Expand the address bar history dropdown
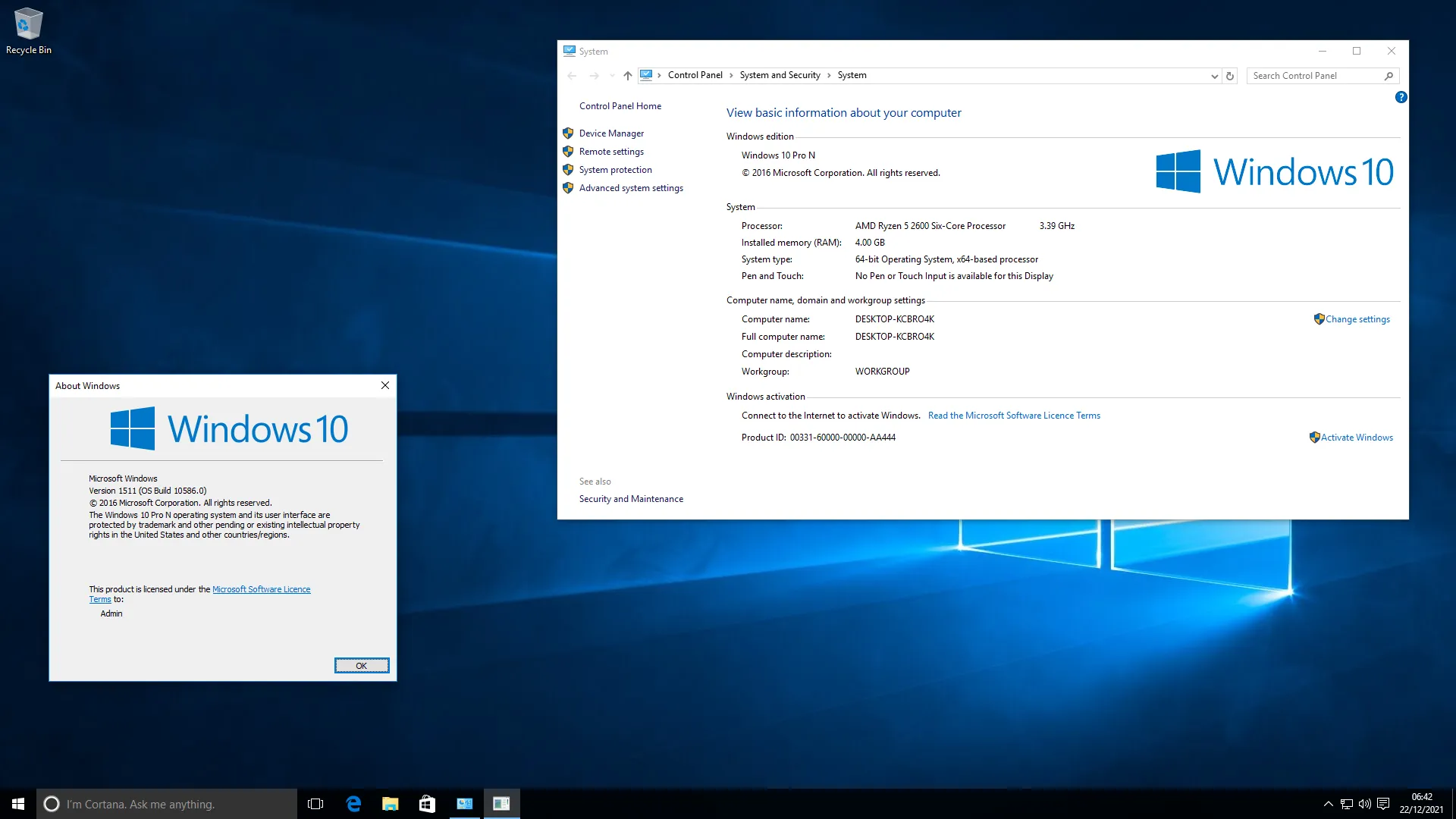Screen dimensions: 1456x819 (1214, 76)
